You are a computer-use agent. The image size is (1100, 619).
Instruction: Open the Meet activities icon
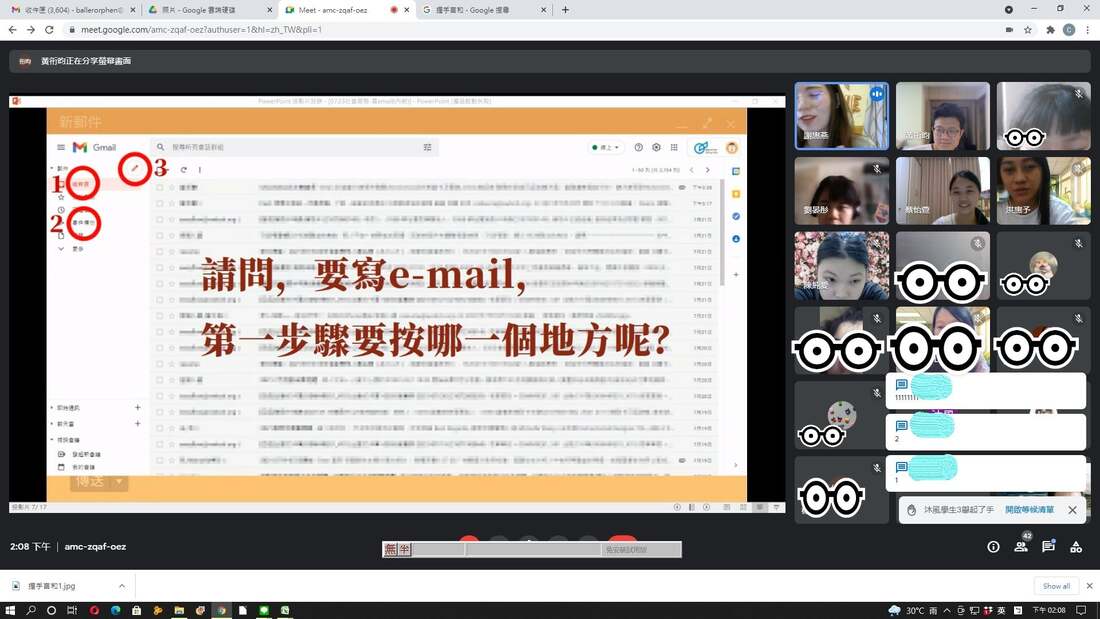(1075, 547)
